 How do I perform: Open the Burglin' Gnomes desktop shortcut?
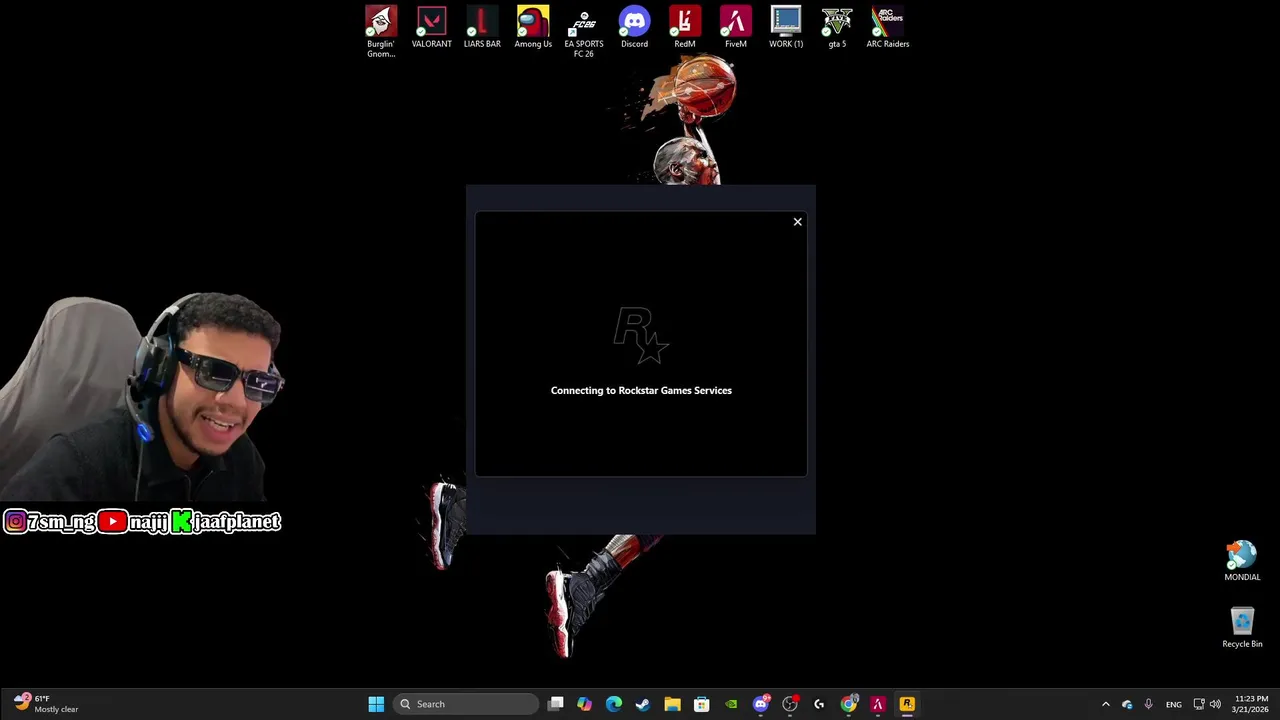pyautogui.click(x=381, y=31)
